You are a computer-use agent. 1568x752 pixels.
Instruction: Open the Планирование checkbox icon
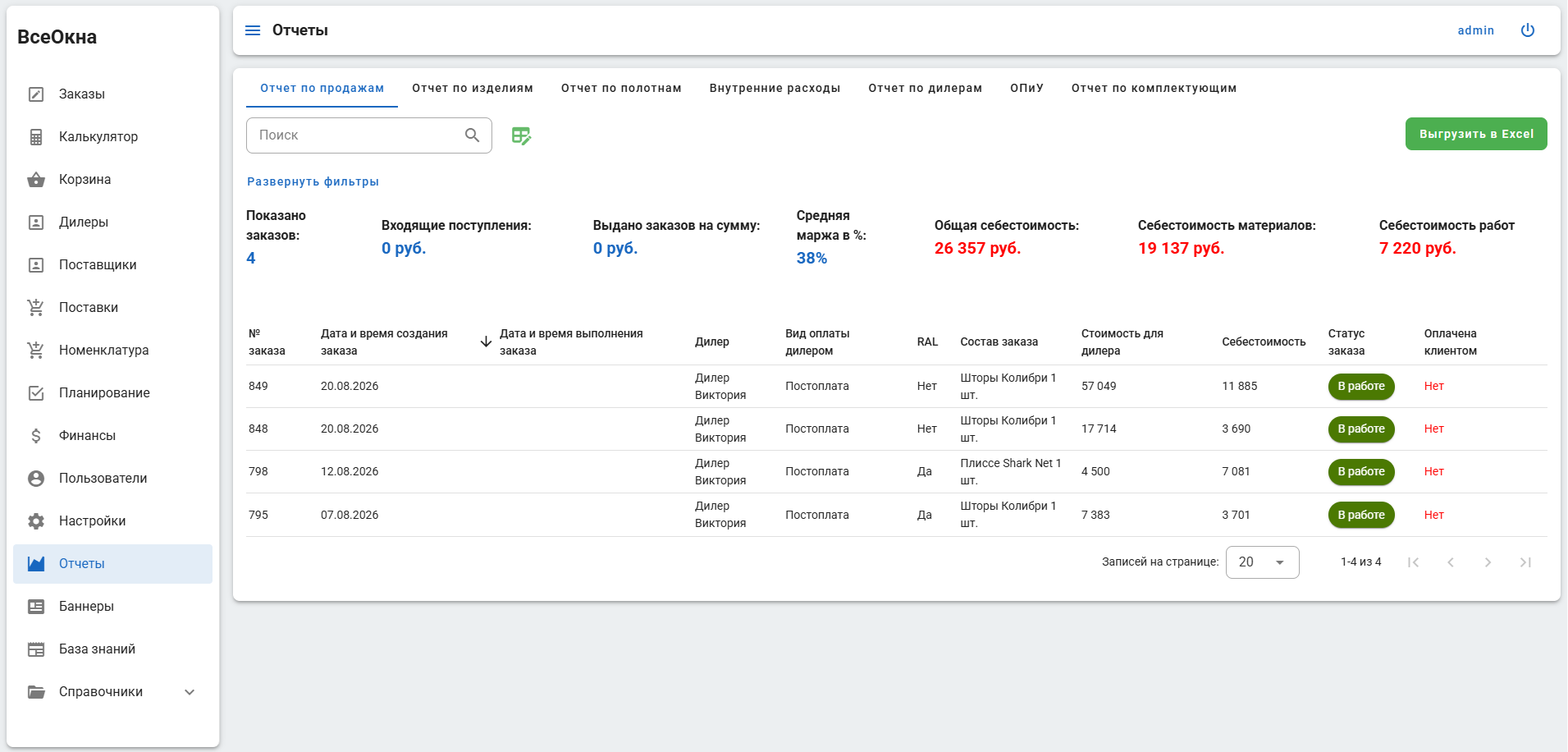(x=36, y=393)
